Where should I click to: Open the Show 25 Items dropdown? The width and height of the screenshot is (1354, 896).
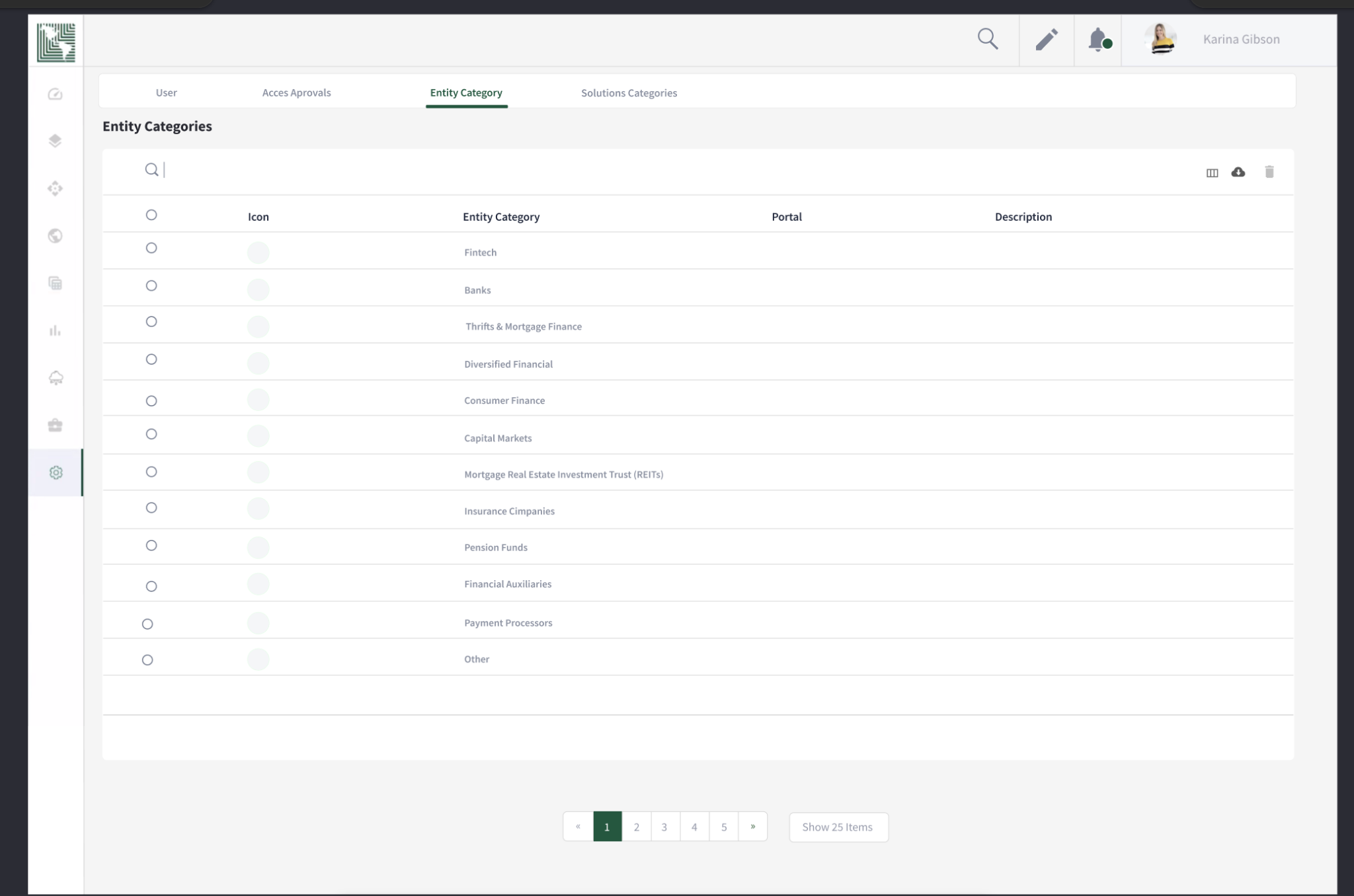click(838, 827)
